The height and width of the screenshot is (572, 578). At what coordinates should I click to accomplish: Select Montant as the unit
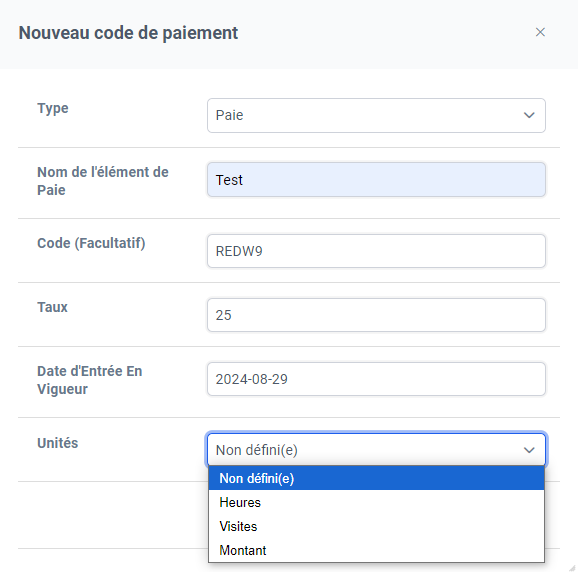[x=376, y=550]
